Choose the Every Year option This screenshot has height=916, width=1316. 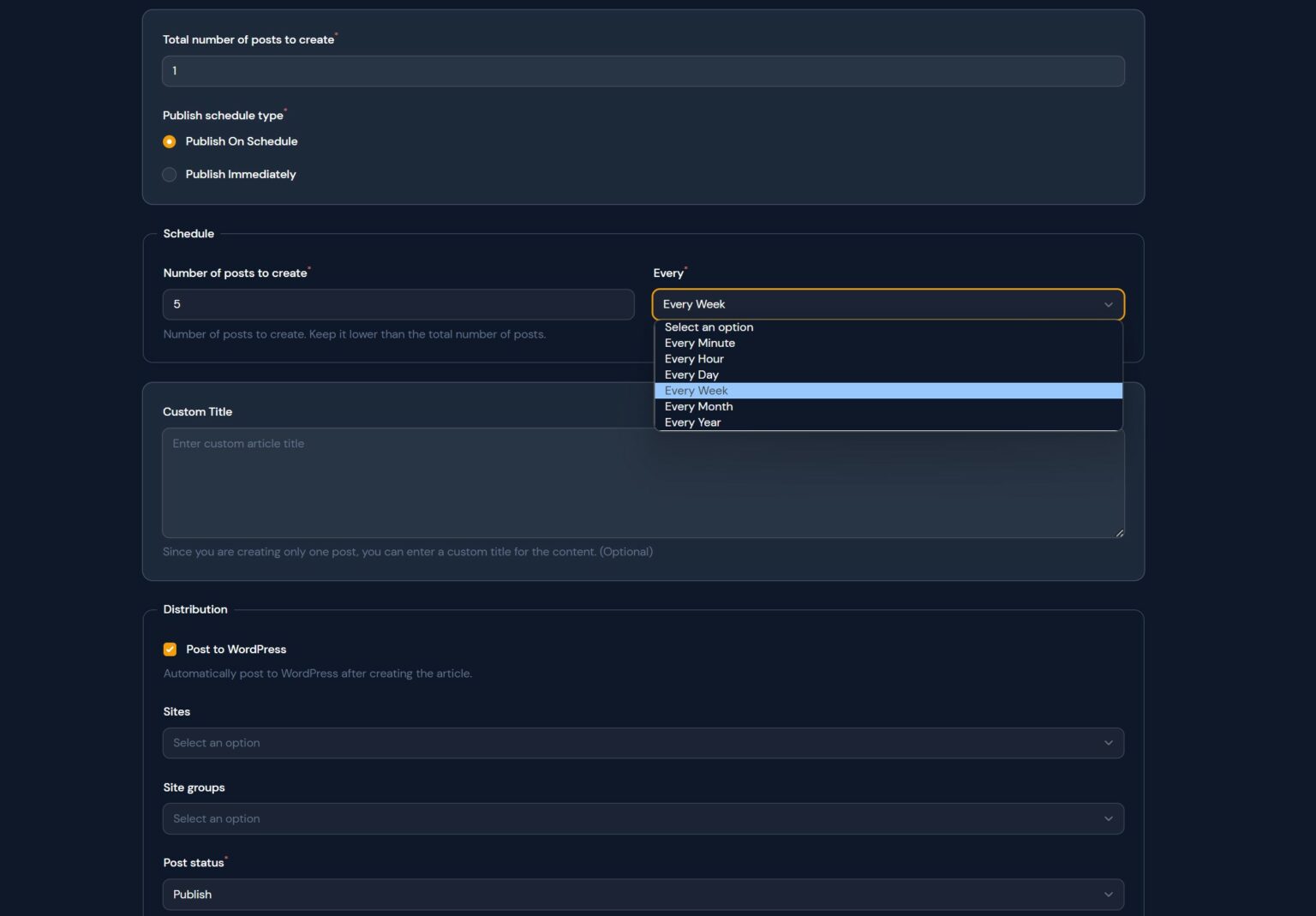(x=692, y=422)
